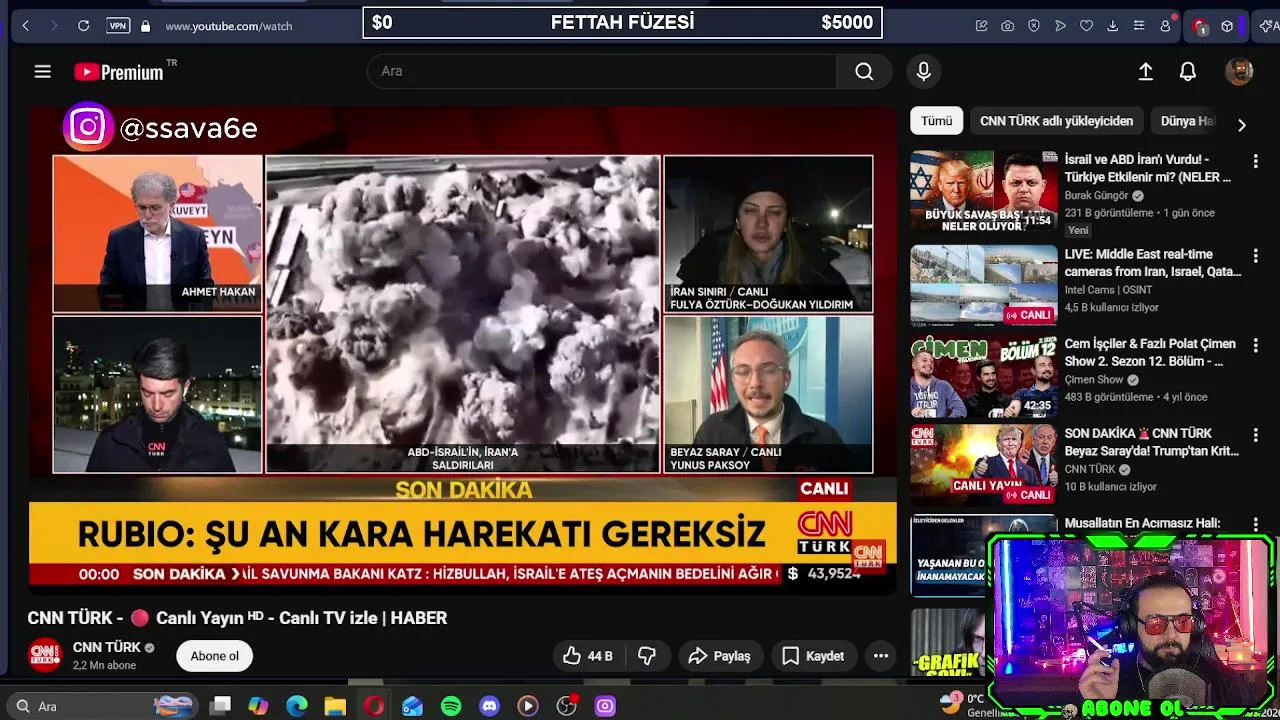Launch Copilot from the taskbar

point(259,706)
